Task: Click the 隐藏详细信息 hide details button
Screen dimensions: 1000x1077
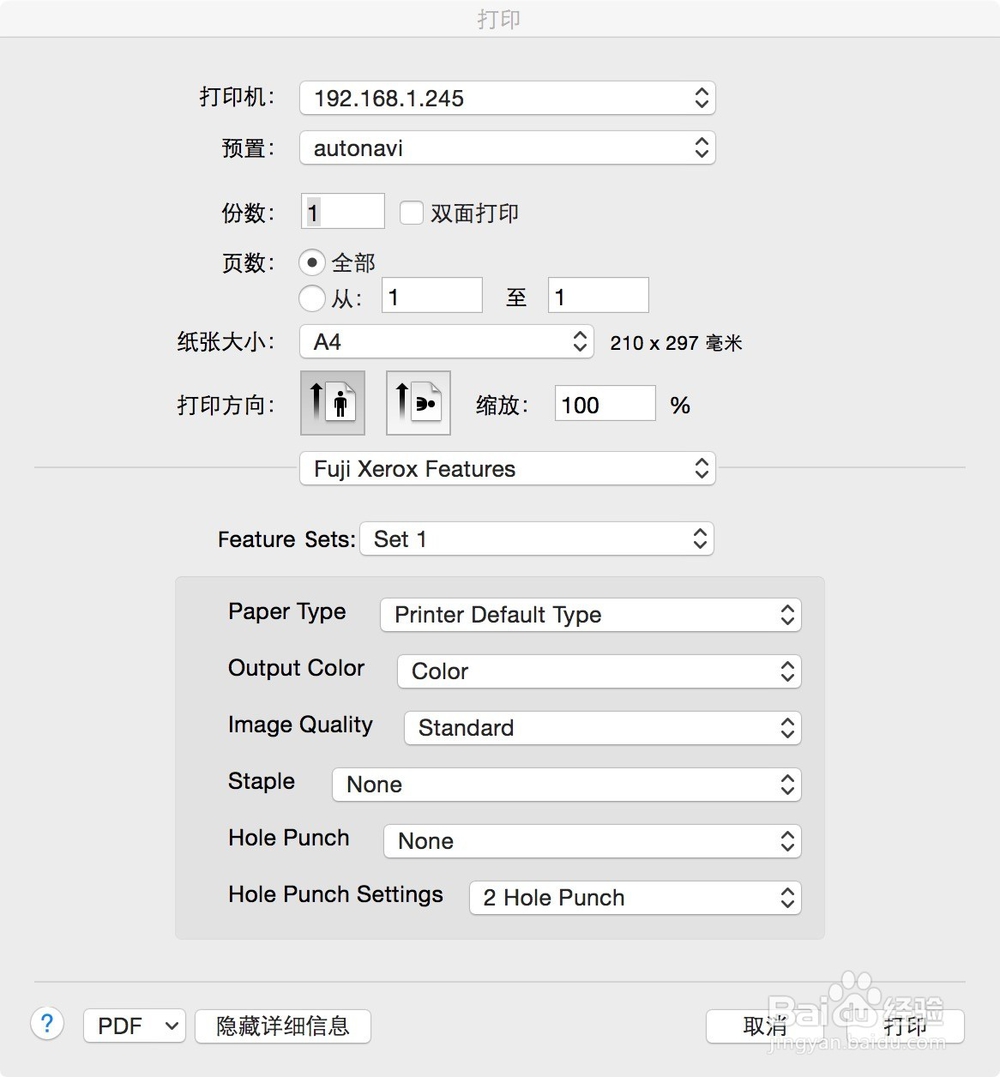Action: [283, 1026]
